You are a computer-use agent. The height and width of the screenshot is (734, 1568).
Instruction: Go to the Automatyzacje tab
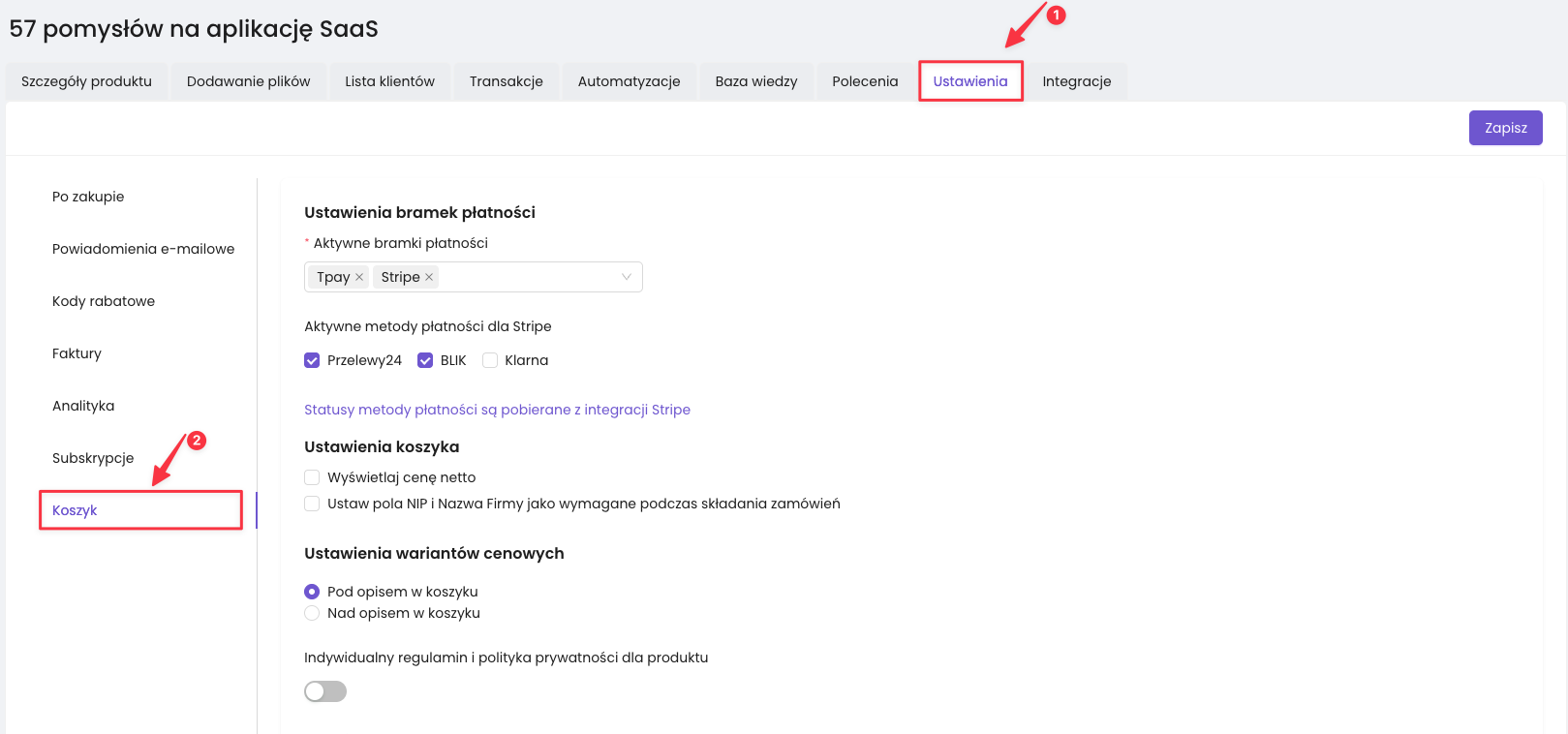pos(629,81)
